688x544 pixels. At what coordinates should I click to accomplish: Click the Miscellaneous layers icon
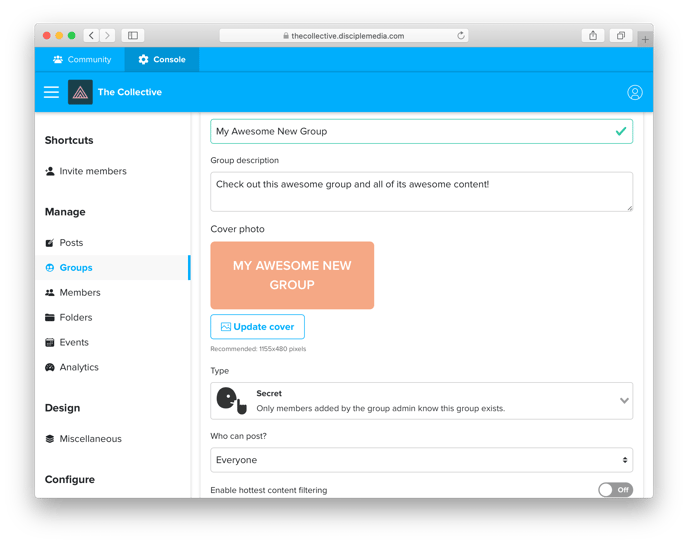pyautogui.click(x=50, y=439)
